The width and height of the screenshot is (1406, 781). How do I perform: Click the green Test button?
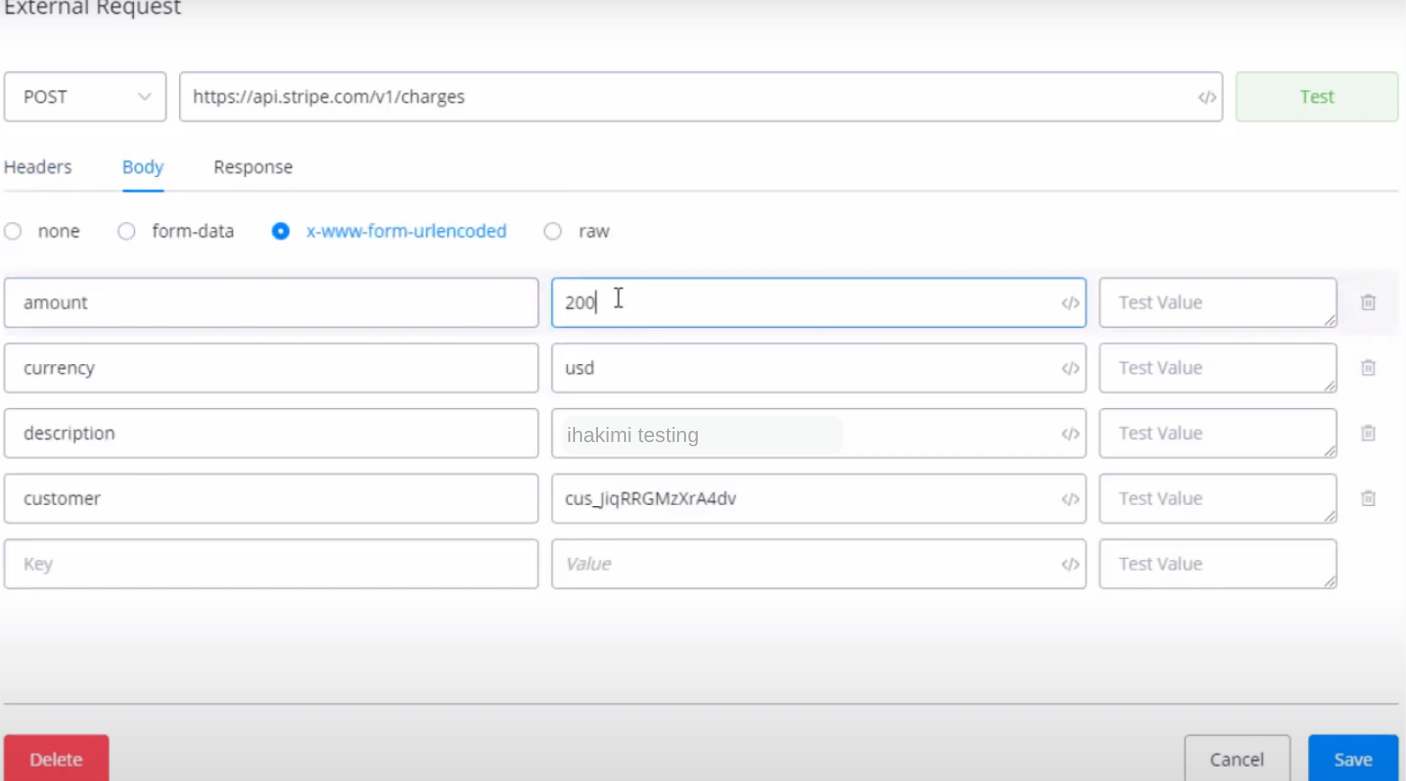(x=1316, y=97)
